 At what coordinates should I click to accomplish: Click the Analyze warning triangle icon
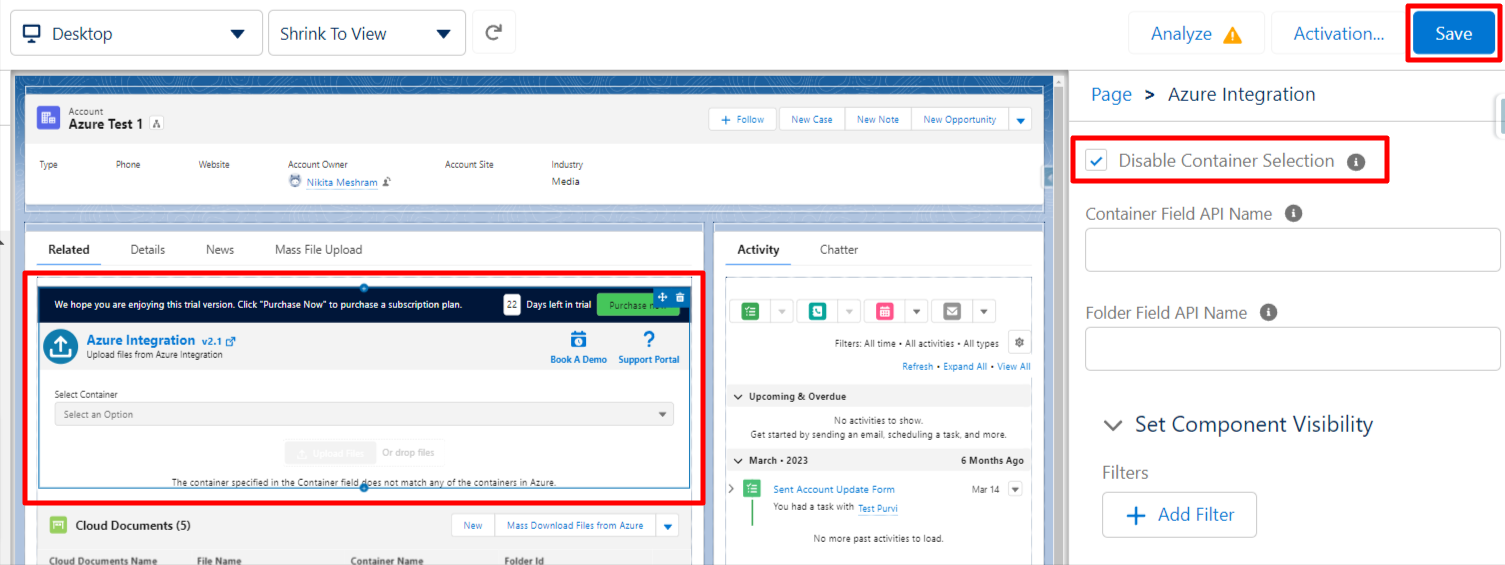(1232, 35)
